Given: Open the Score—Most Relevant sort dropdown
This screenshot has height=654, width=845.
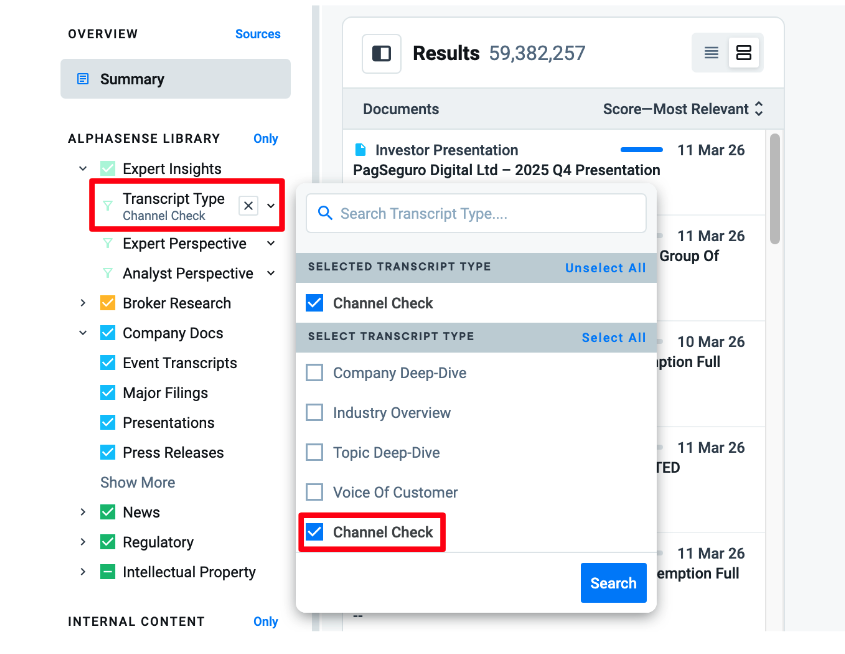Looking at the screenshot, I should pos(683,109).
